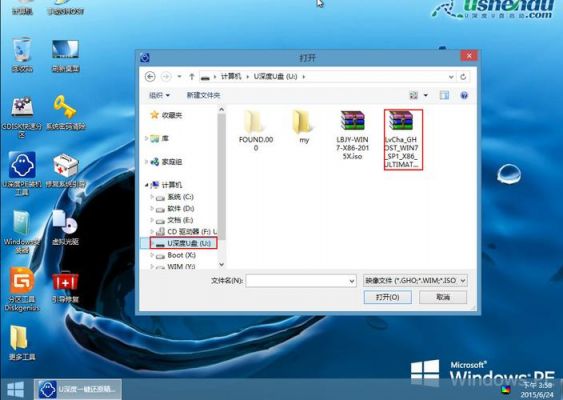Launch the golden key password clearing tool
The image size is (563, 400).
point(65,112)
